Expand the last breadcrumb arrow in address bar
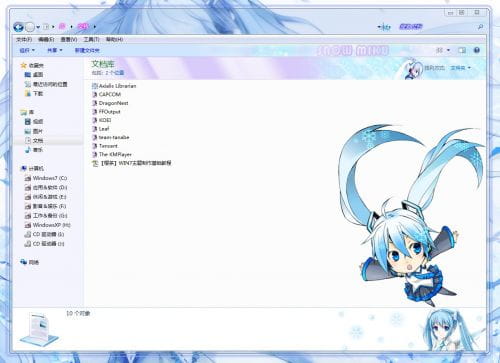Screen dimensions: 500x363 coord(95,27)
